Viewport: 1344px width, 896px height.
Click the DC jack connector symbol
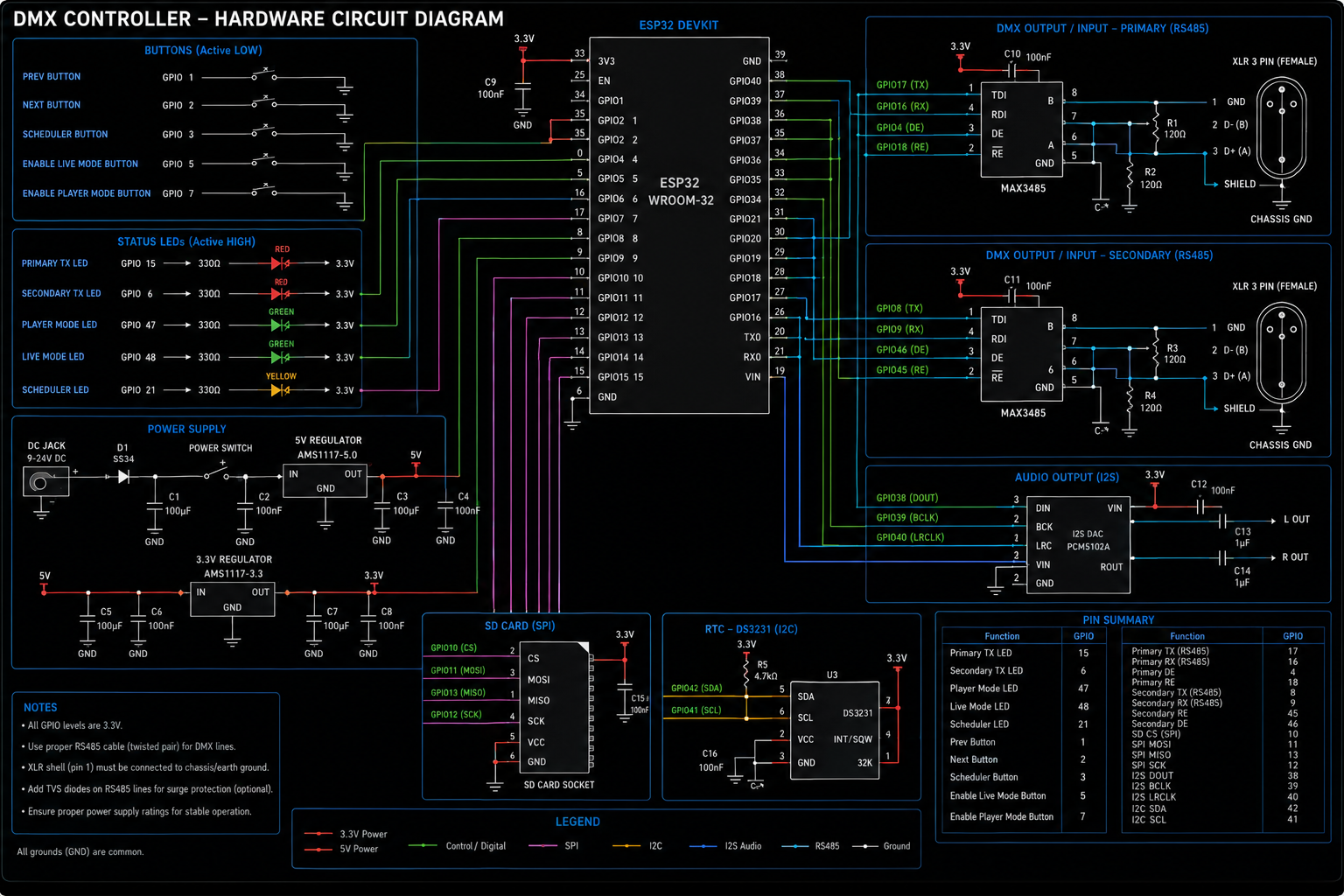click(x=45, y=481)
